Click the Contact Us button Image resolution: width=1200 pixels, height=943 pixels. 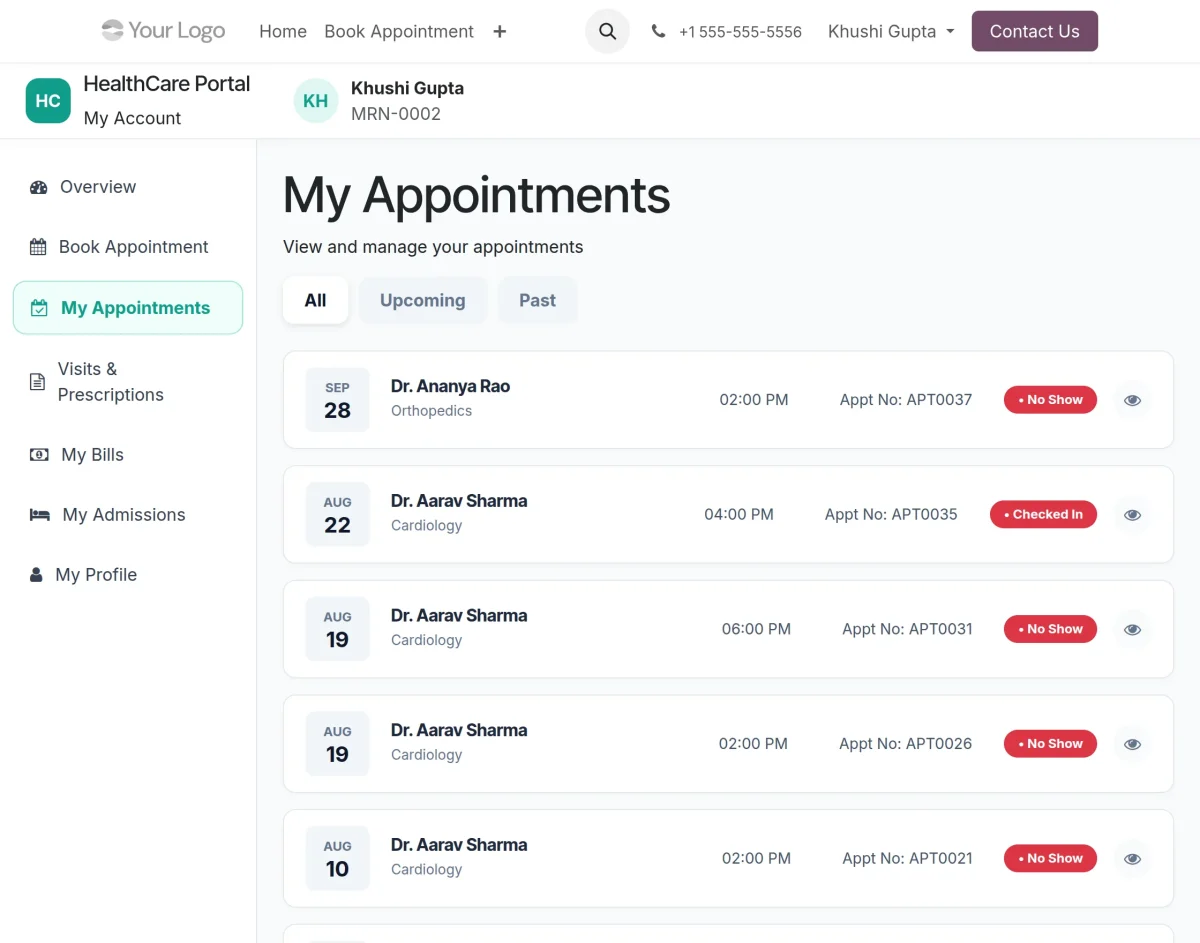pos(1035,31)
